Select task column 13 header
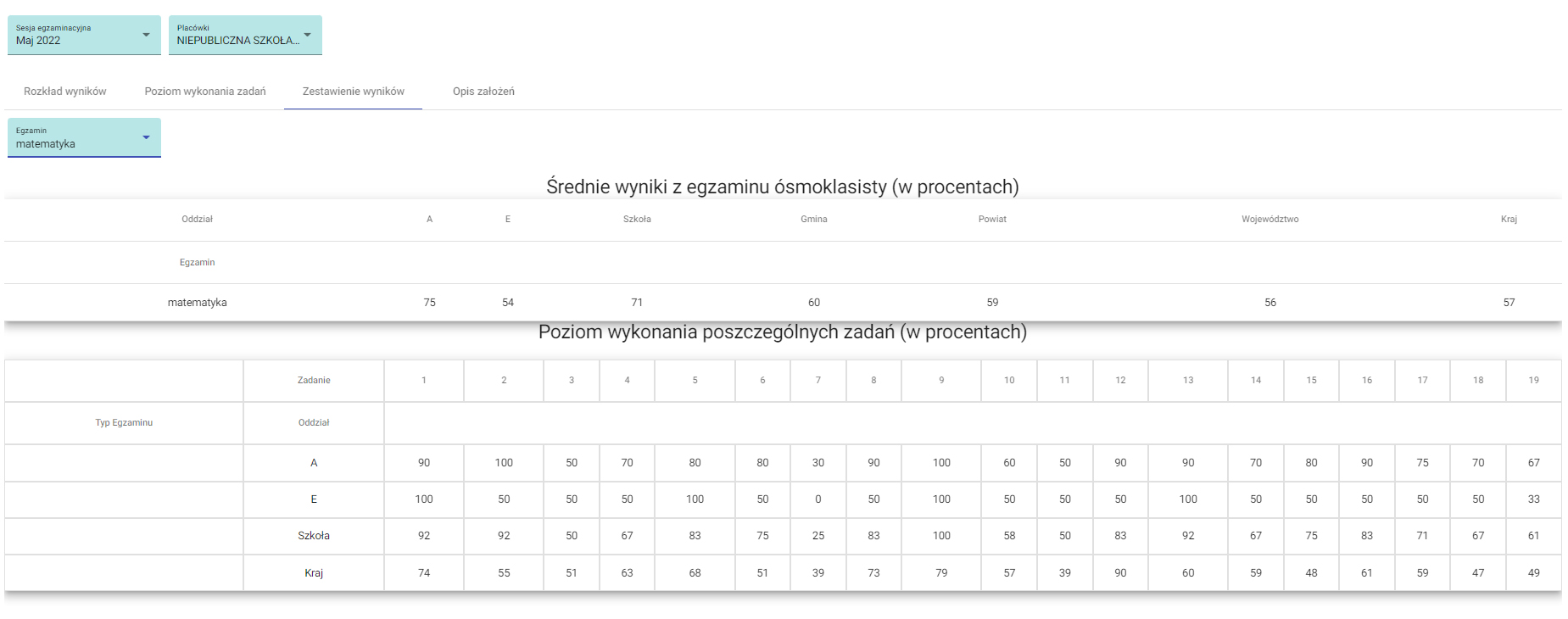Screen dimensions: 1568x619 1188,381
